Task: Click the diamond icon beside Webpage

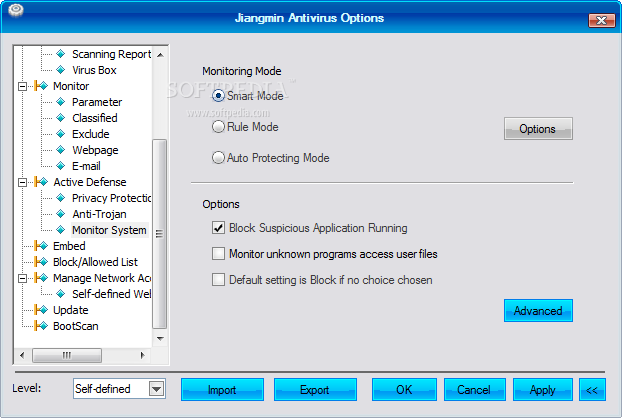Action: point(61,150)
